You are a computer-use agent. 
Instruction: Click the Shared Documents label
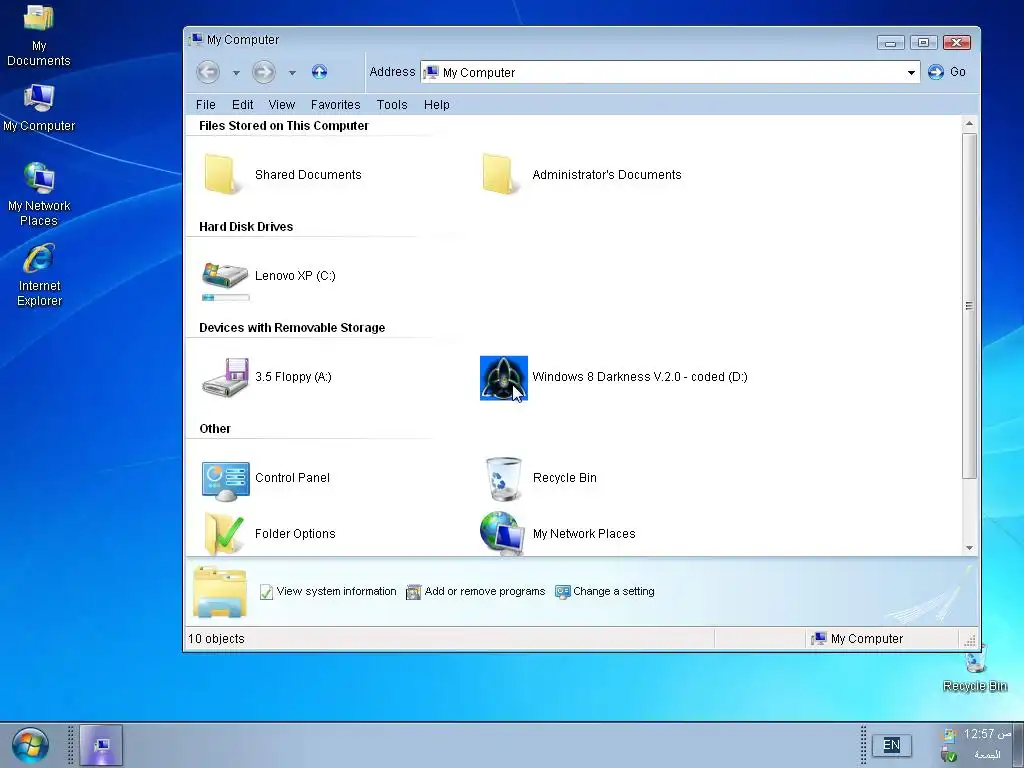[308, 174]
